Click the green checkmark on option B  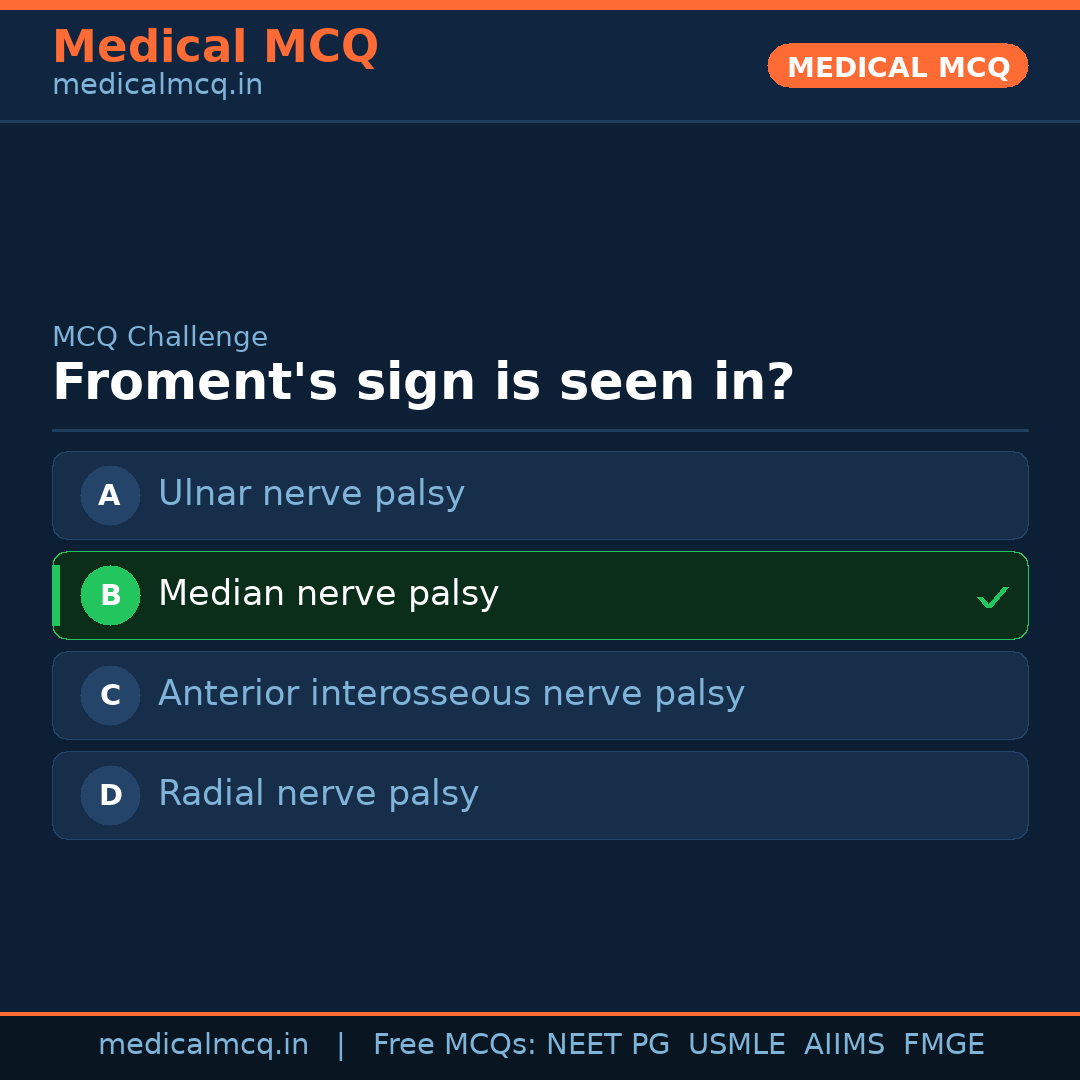[992, 597]
